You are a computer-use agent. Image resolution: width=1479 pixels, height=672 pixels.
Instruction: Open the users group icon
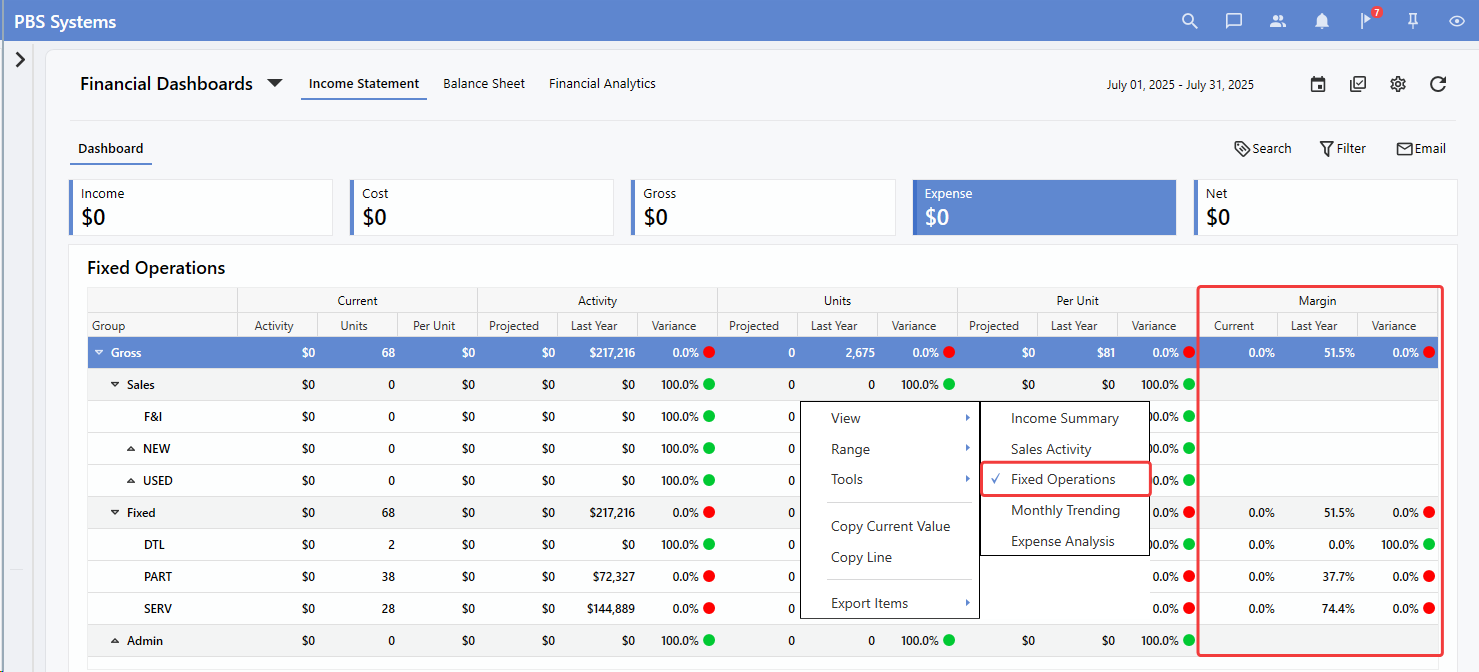pyautogui.click(x=1278, y=21)
